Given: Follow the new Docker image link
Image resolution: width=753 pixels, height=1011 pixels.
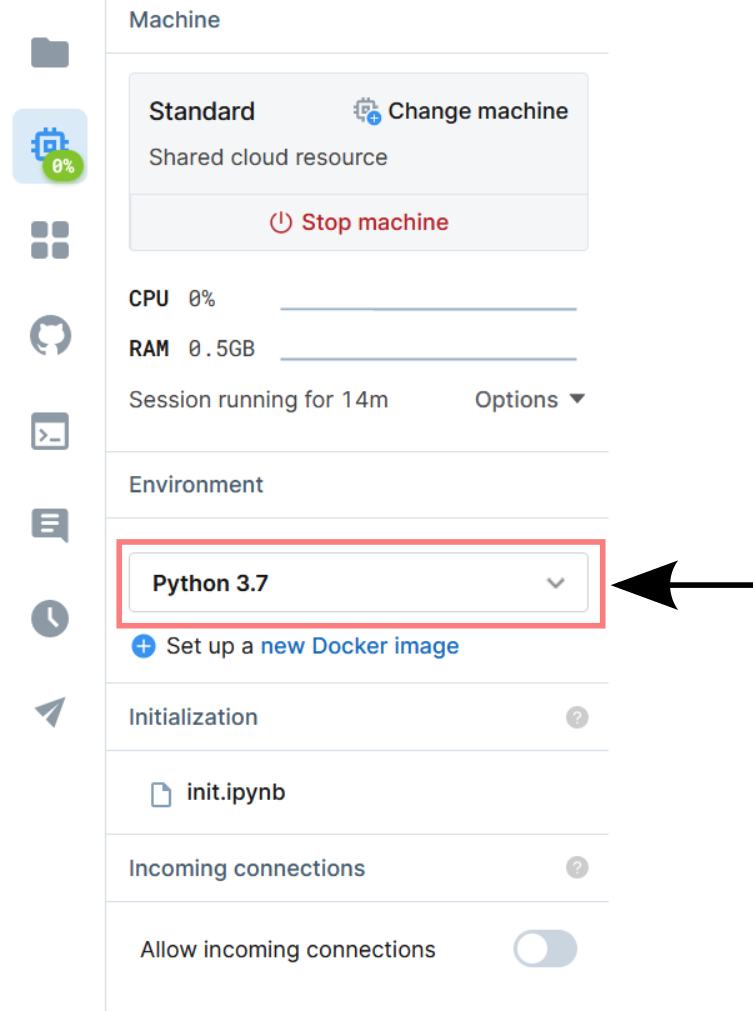Looking at the screenshot, I should (x=359, y=646).
